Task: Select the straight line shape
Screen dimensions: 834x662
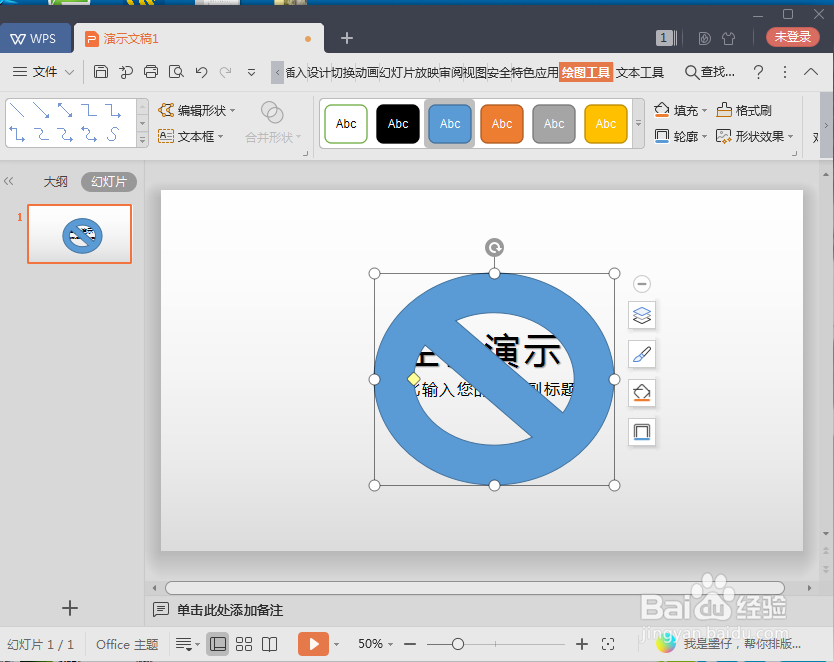Action: pyautogui.click(x=17, y=110)
